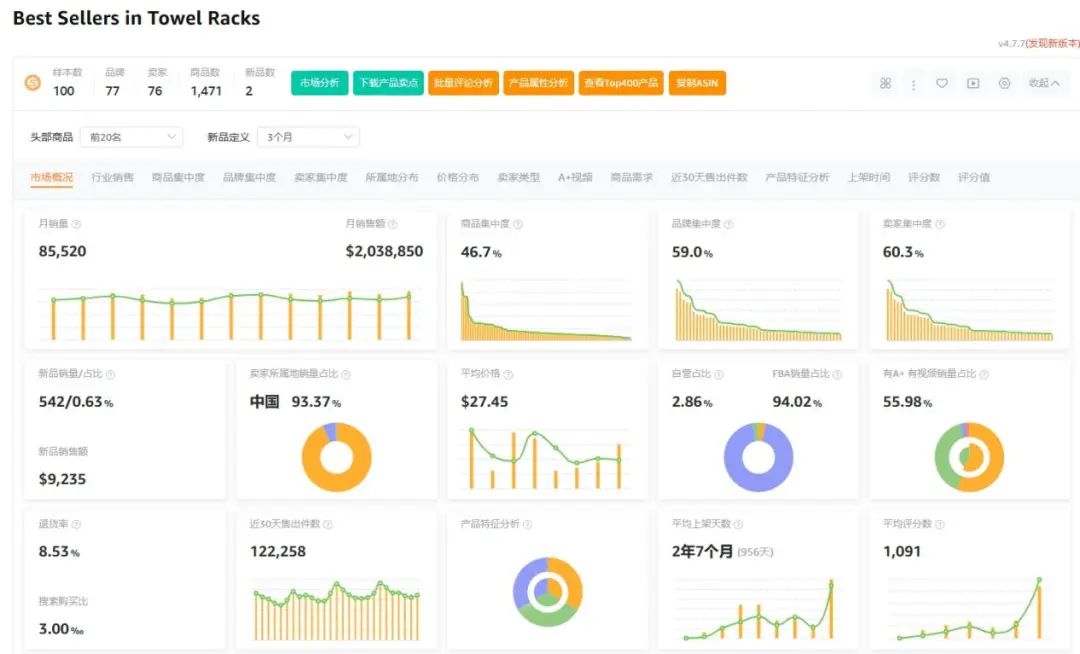Open the vertical three-dot more options icon

(x=913, y=84)
